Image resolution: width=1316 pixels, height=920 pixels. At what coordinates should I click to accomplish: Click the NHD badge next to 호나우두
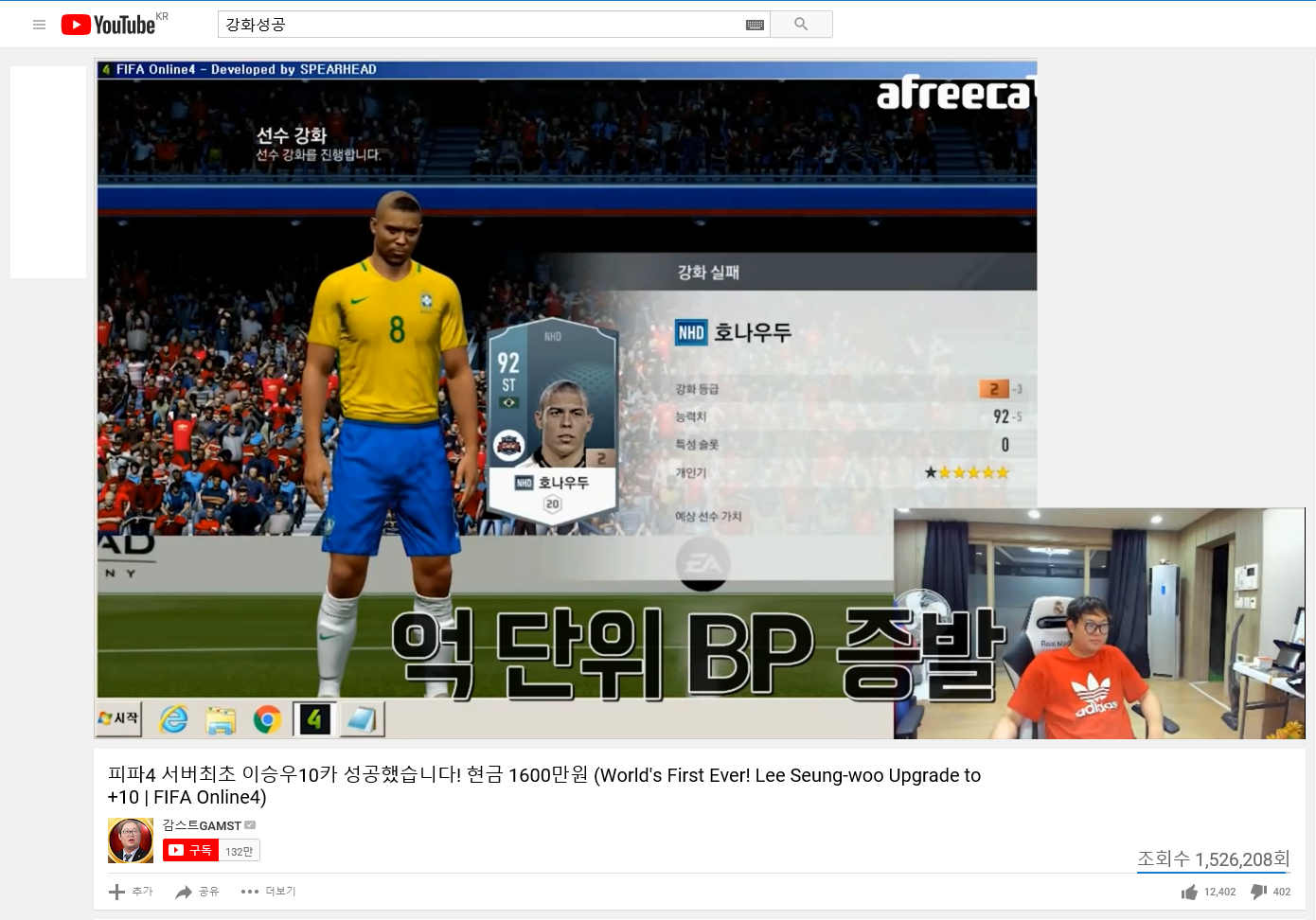click(691, 332)
